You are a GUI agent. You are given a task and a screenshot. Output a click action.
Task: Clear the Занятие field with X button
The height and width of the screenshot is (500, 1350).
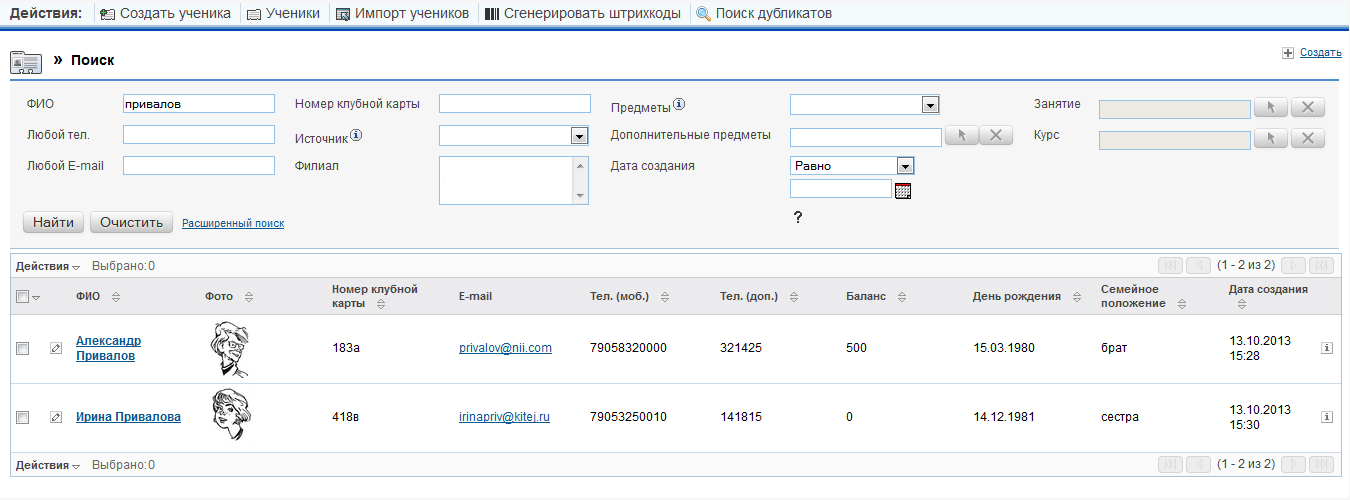1308,108
